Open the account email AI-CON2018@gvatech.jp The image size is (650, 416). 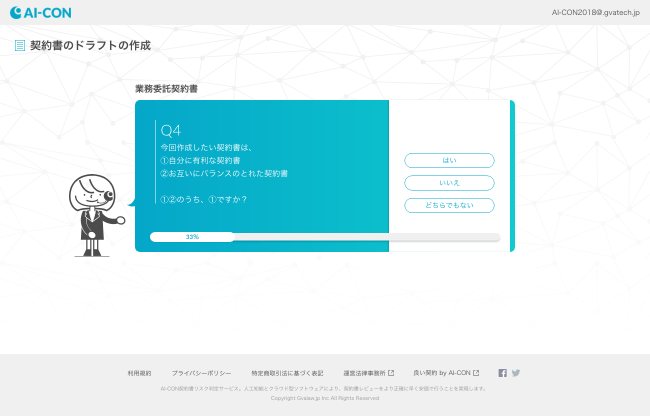click(x=594, y=12)
